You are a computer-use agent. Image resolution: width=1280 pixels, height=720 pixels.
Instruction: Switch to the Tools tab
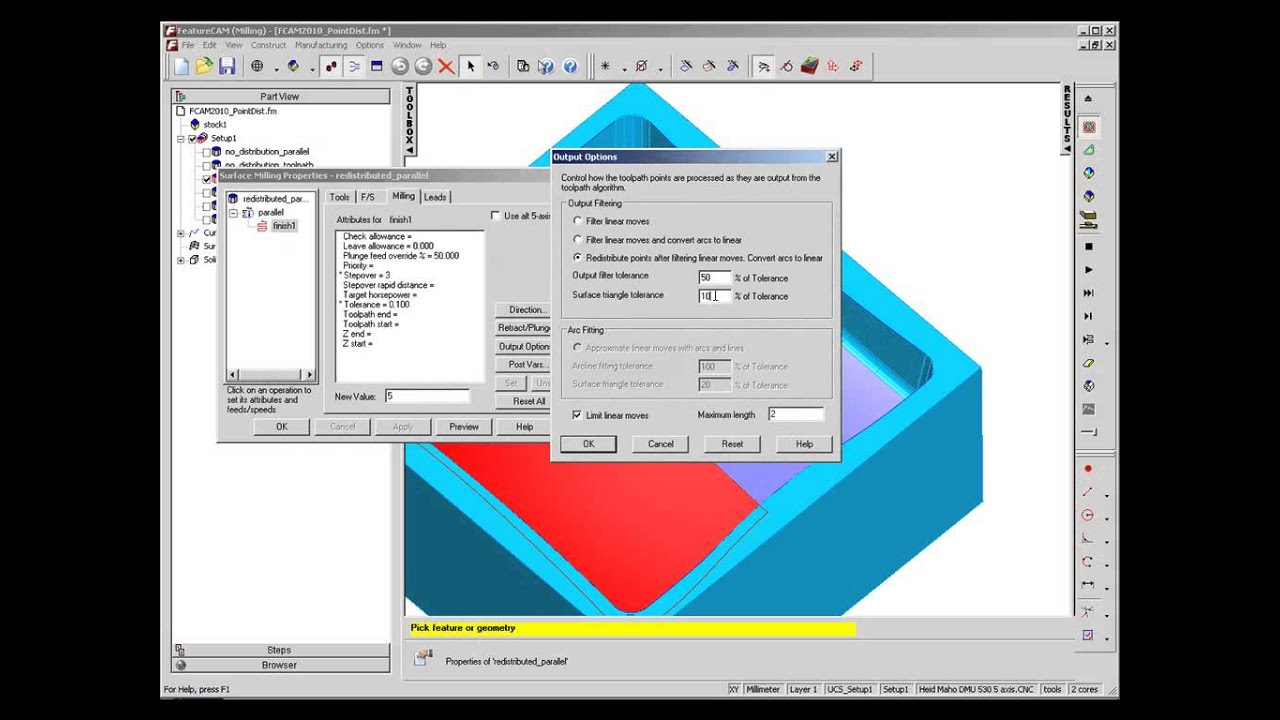[340, 197]
